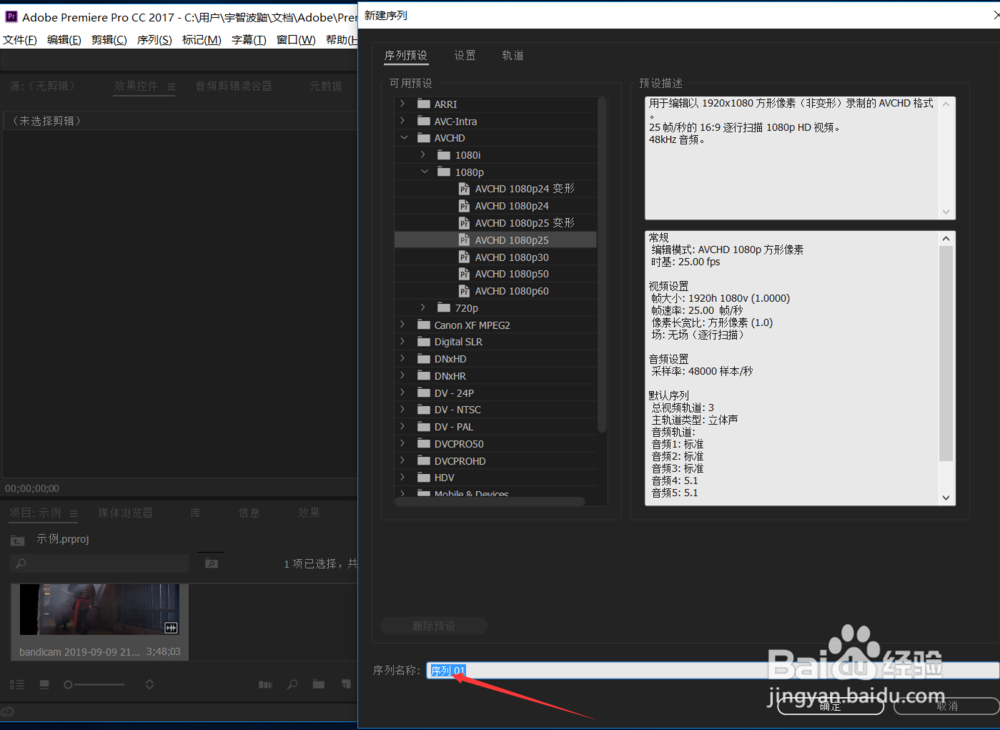Click scroll-up arrow of upper description pane
Viewport: 1000px width, 730px height.
pyautogui.click(x=946, y=104)
